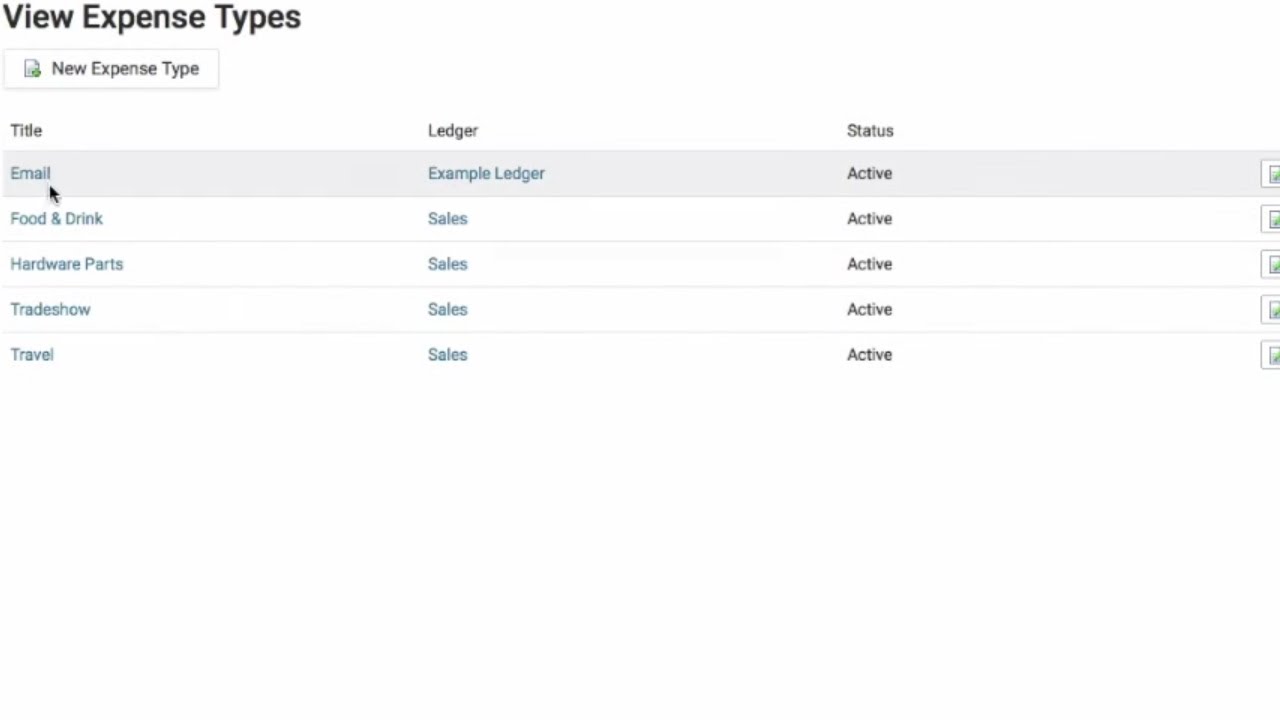The height and width of the screenshot is (720, 1280).
Task: Open the Sales ledger for Hardware Parts
Action: (447, 264)
